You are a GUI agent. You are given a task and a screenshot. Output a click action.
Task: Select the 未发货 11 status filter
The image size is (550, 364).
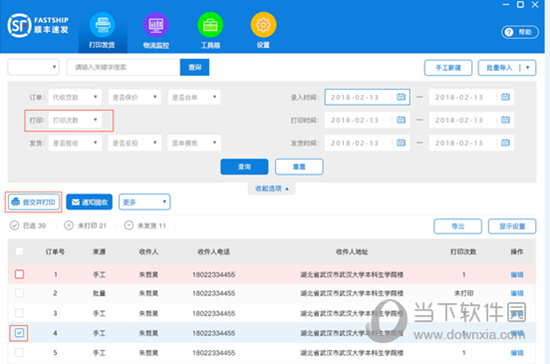[x=145, y=225]
